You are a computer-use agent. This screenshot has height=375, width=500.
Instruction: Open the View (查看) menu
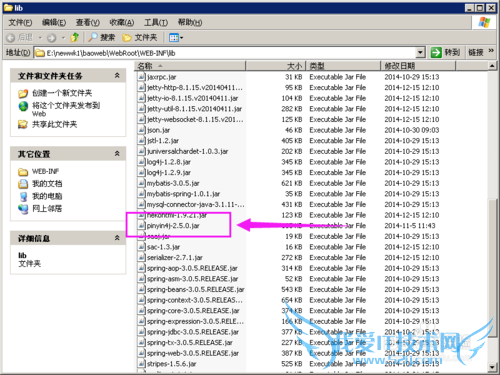point(88,22)
